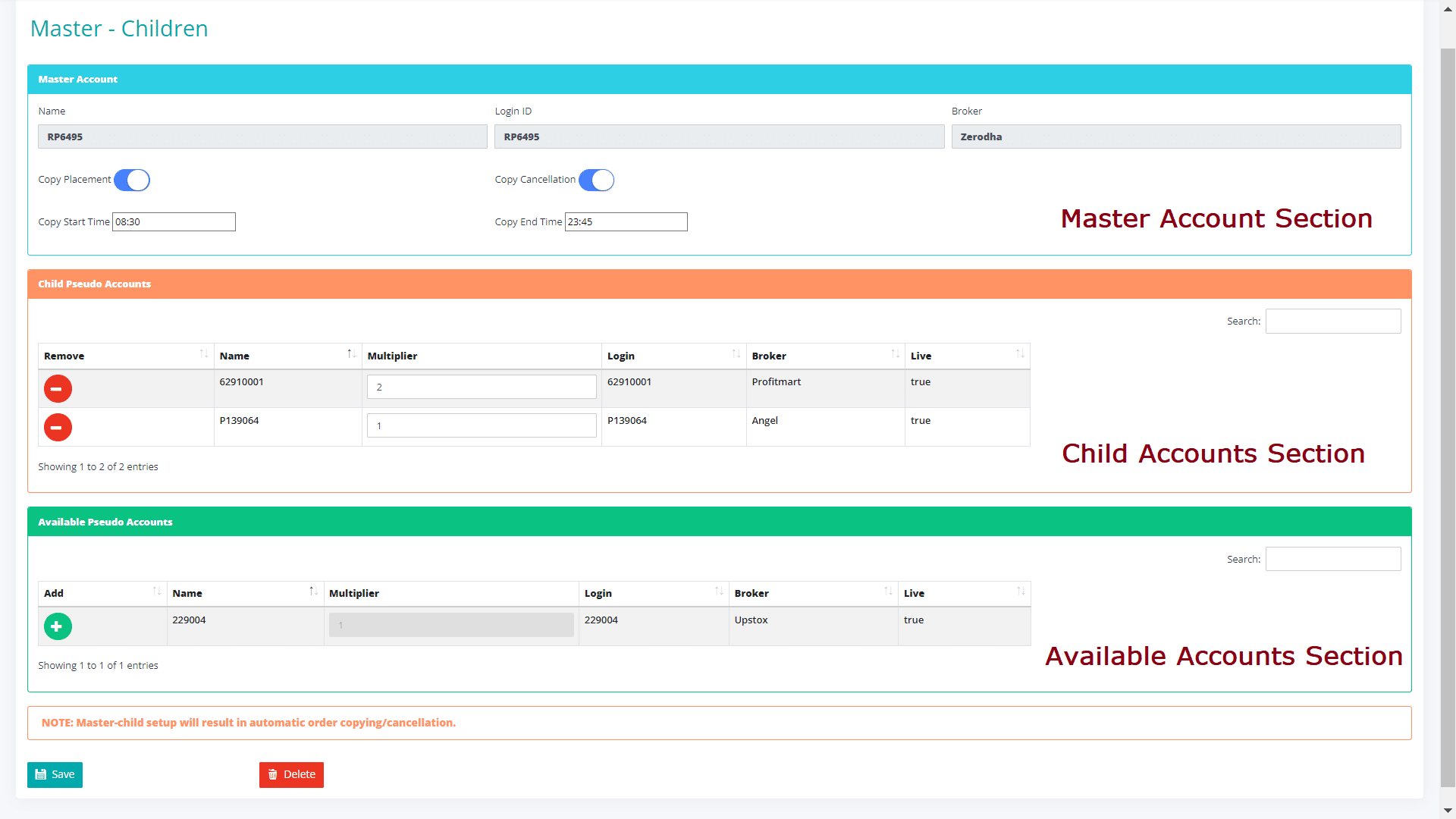Viewport: 1456px width, 819px height.
Task: Edit the Copy End Time field
Action: (x=625, y=221)
